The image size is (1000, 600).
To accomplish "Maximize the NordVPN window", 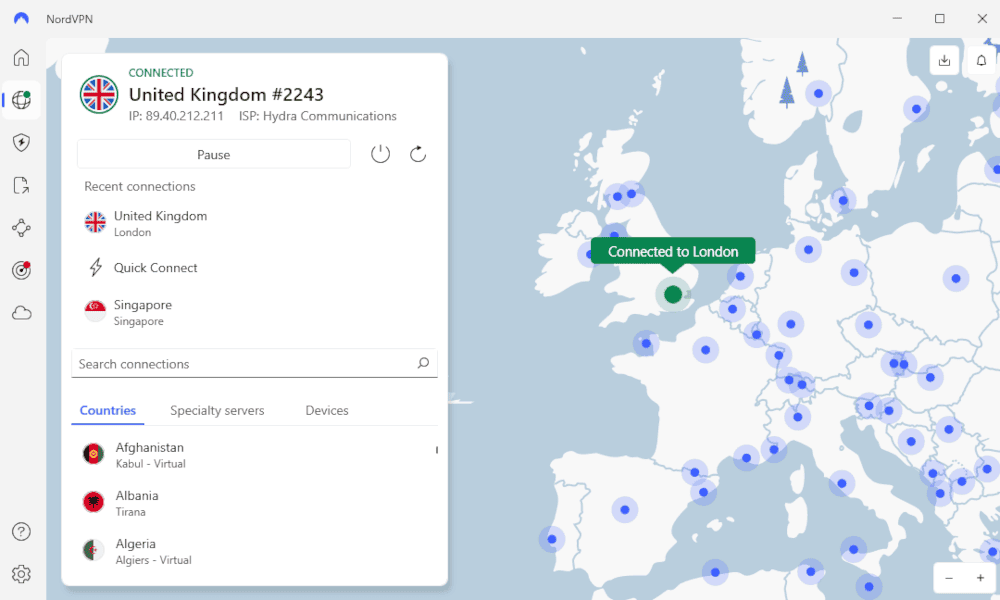I will pyautogui.click(x=939, y=18).
